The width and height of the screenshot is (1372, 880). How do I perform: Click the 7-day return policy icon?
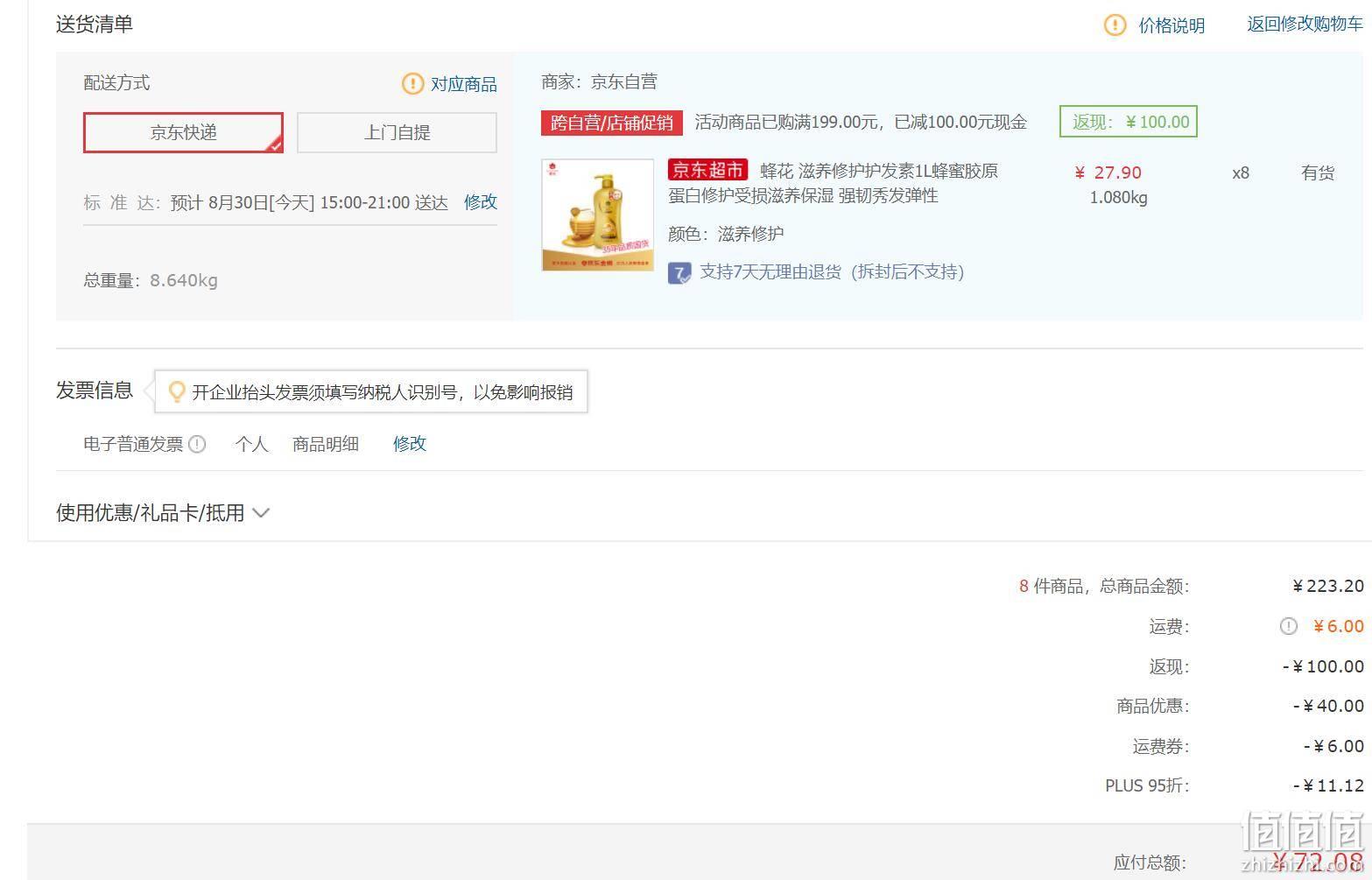tap(679, 273)
